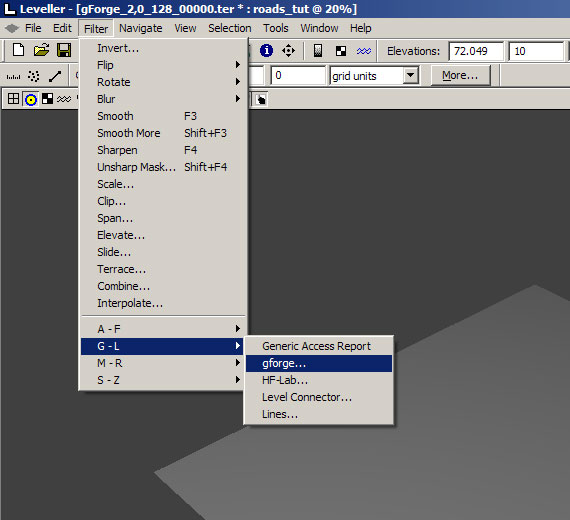
Task: Click the blue waves water icon
Action: [x=364, y=51]
